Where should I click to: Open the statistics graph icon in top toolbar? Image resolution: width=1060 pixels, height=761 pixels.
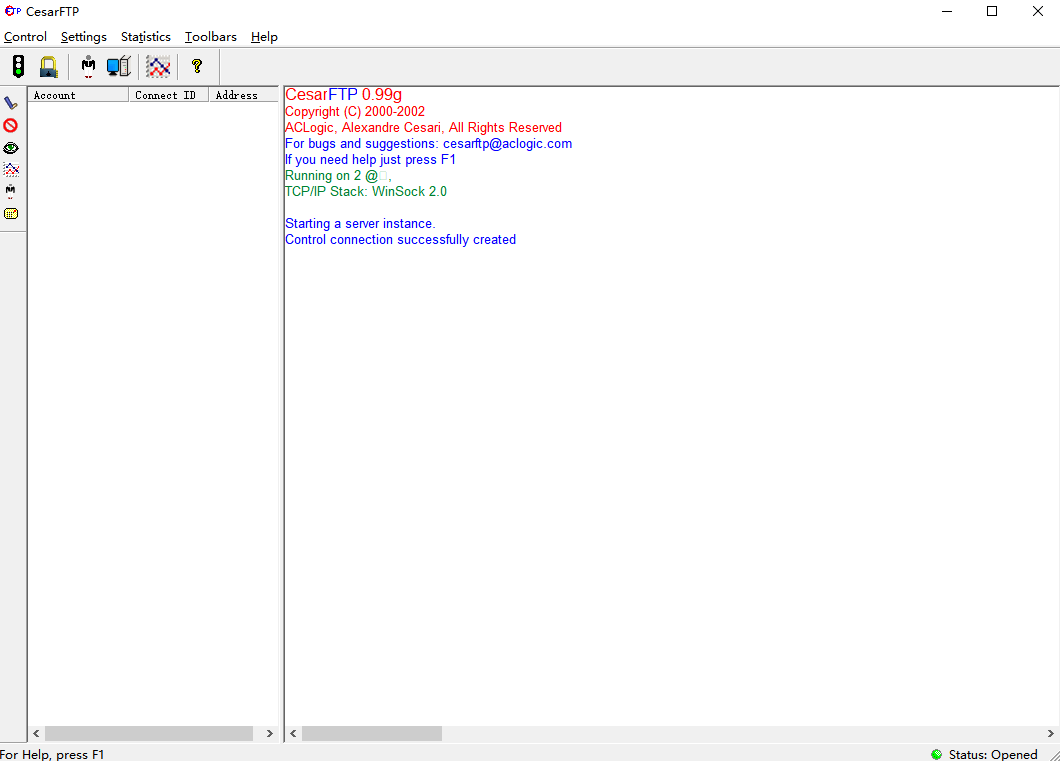[158, 67]
